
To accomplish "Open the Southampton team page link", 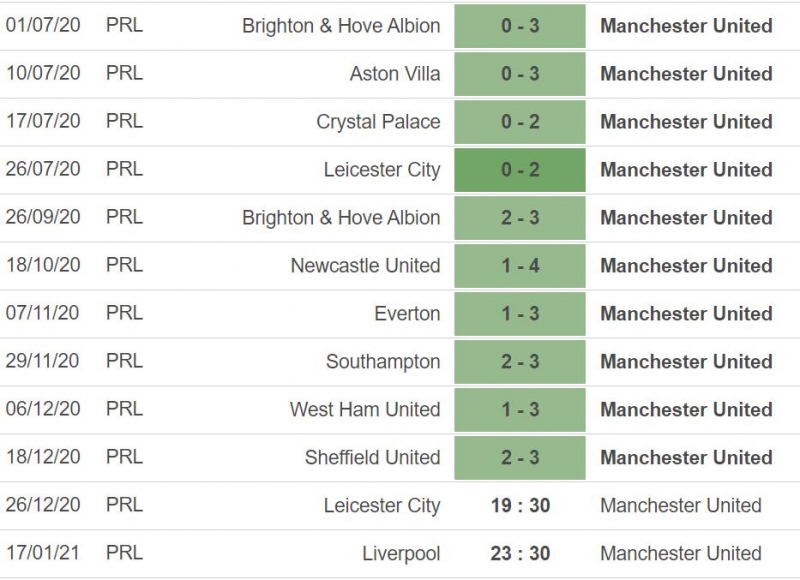I will 383,362.
